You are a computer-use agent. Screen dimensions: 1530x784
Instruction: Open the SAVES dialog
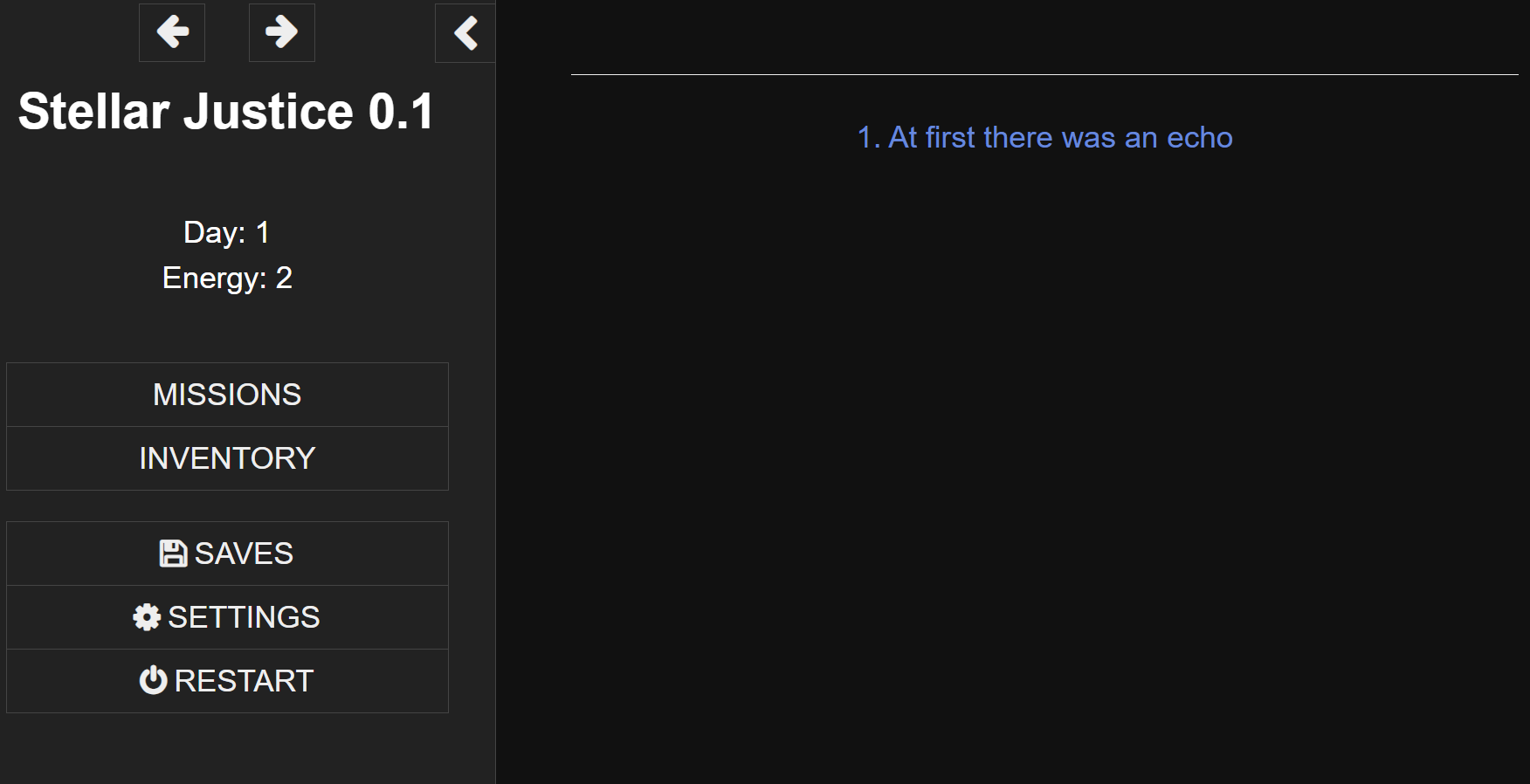coord(227,554)
